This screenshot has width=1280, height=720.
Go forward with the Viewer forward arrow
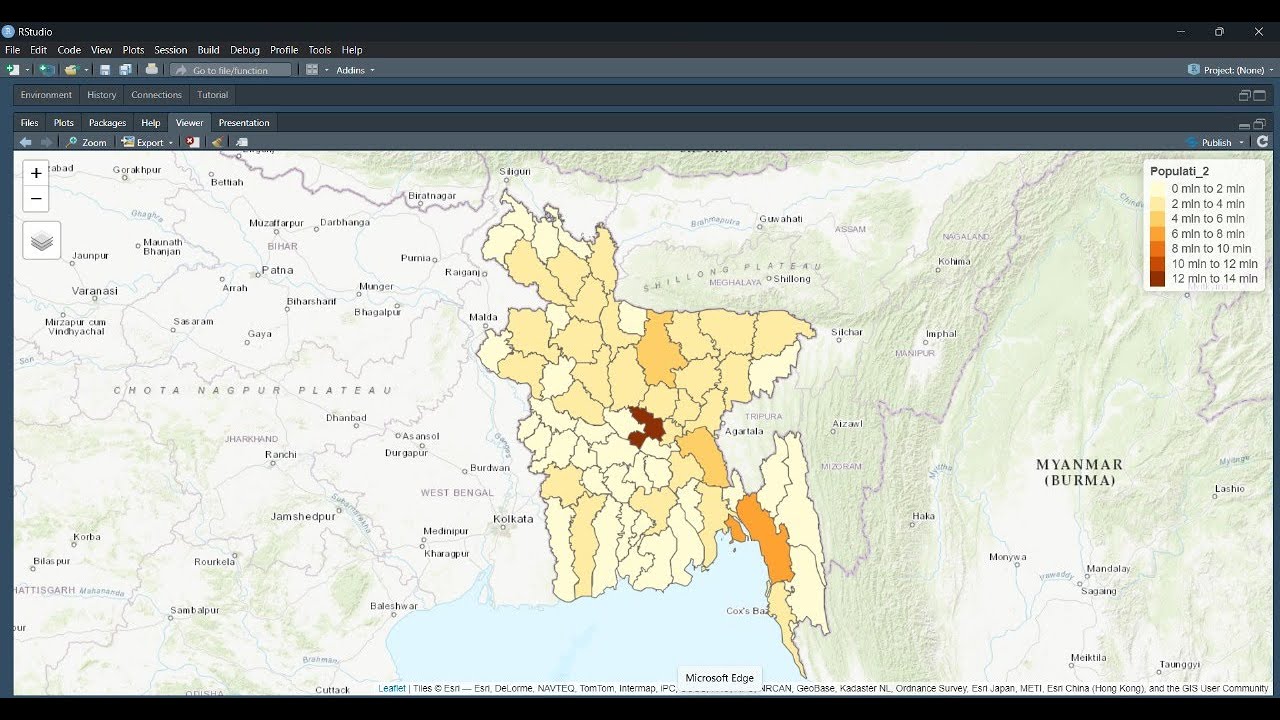(x=46, y=142)
